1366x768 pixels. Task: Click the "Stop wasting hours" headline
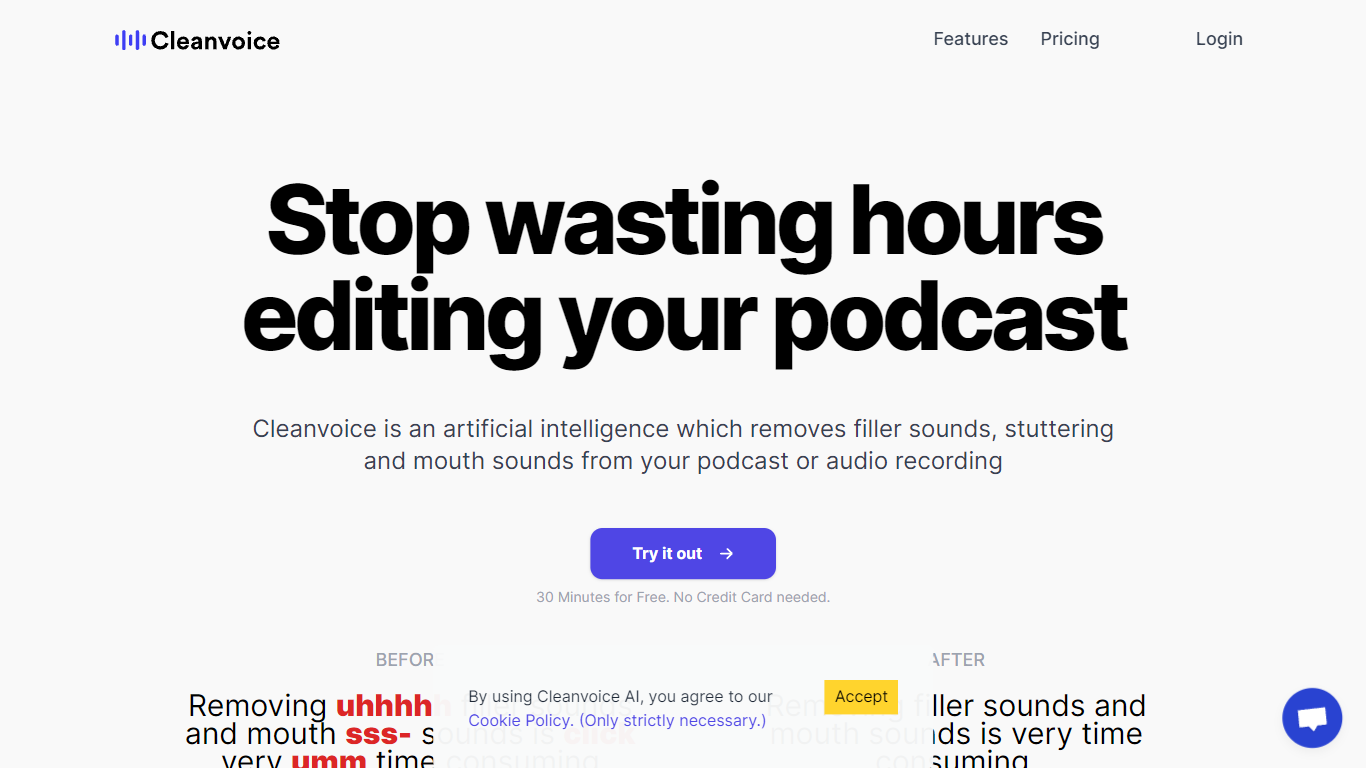click(x=683, y=222)
